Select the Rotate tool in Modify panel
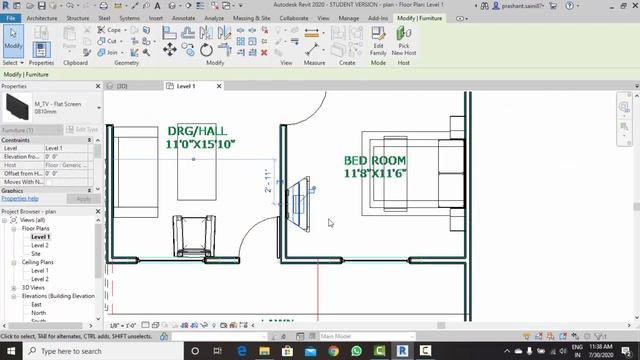 point(206,50)
